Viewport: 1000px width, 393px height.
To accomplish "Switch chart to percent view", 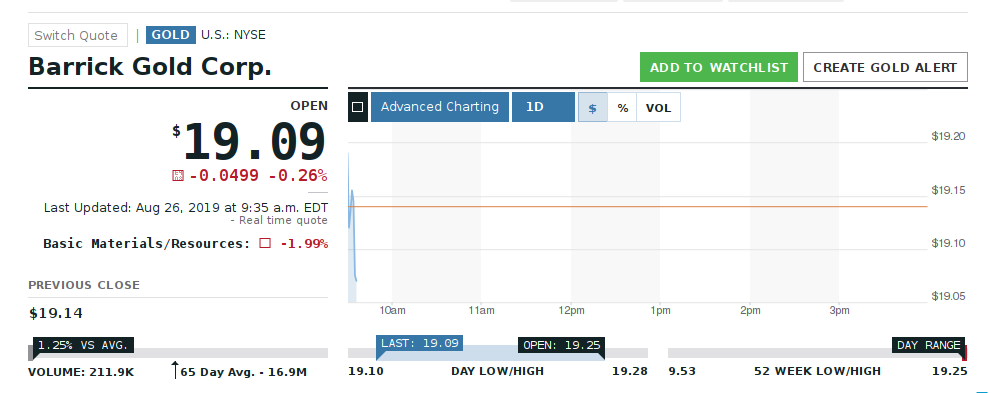I will tap(622, 108).
